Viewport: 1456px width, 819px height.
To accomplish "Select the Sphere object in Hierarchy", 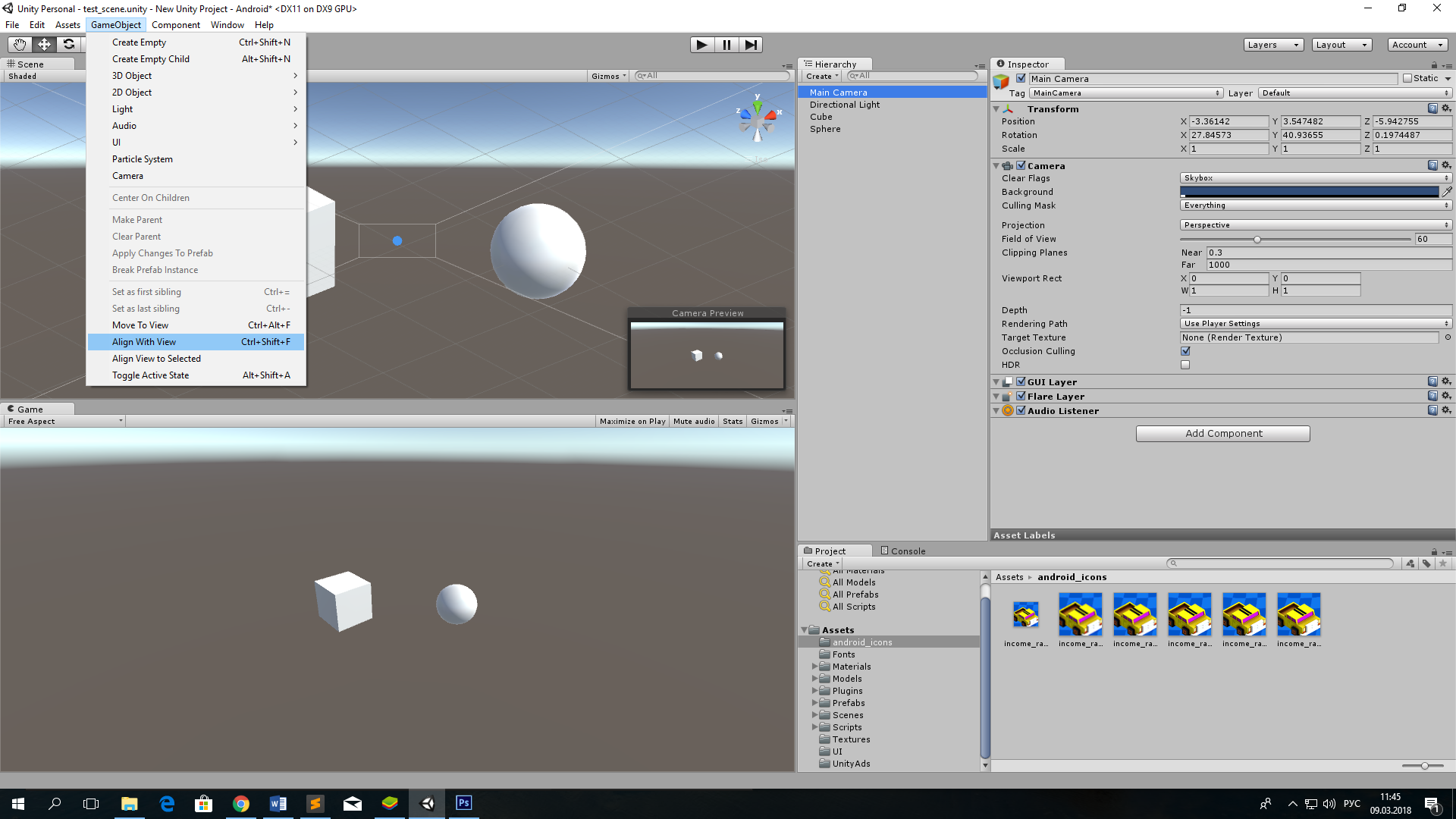I will coord(824,129).
